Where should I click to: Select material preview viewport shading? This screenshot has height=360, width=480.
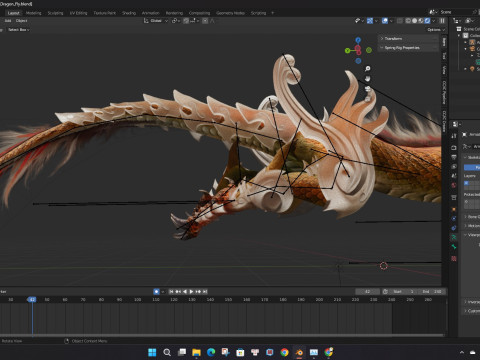[x=421, y=21]
